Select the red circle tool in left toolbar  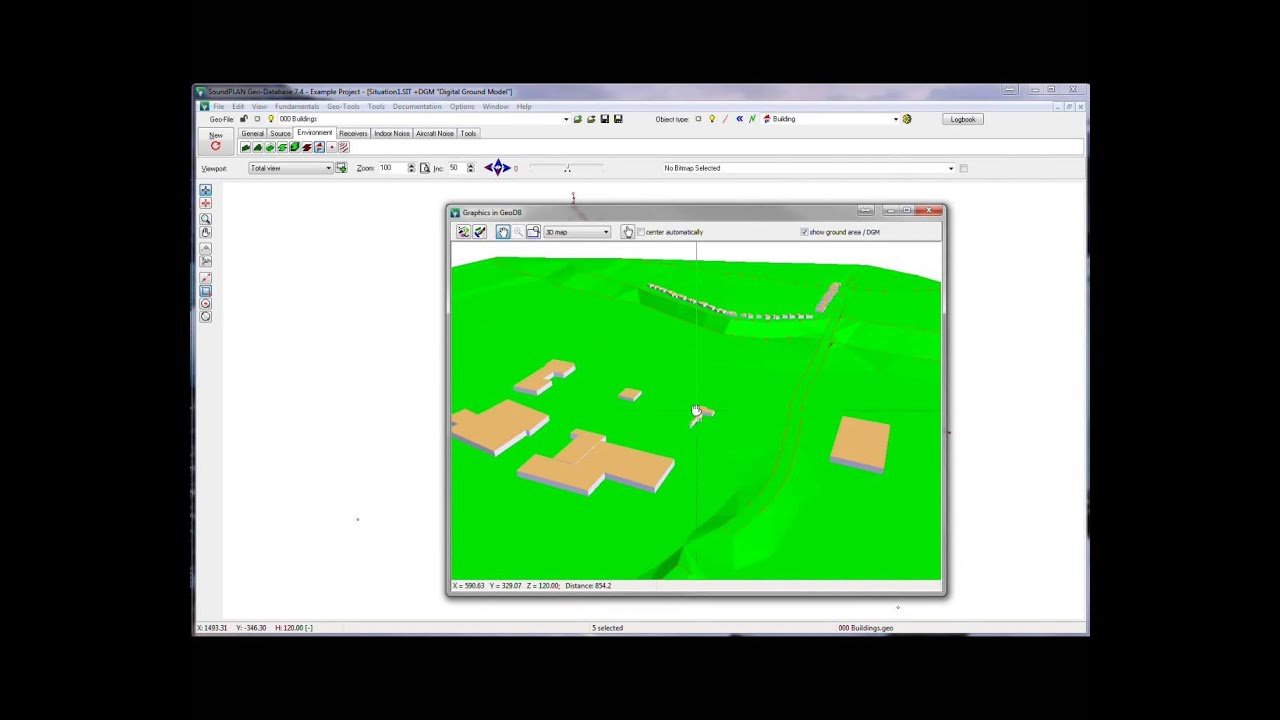tap(205, 303)
